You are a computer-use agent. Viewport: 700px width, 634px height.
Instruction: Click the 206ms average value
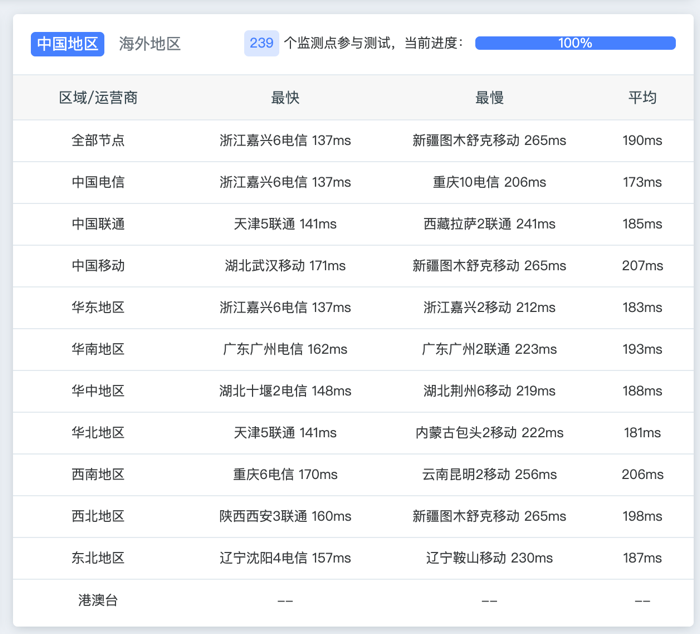642,474
